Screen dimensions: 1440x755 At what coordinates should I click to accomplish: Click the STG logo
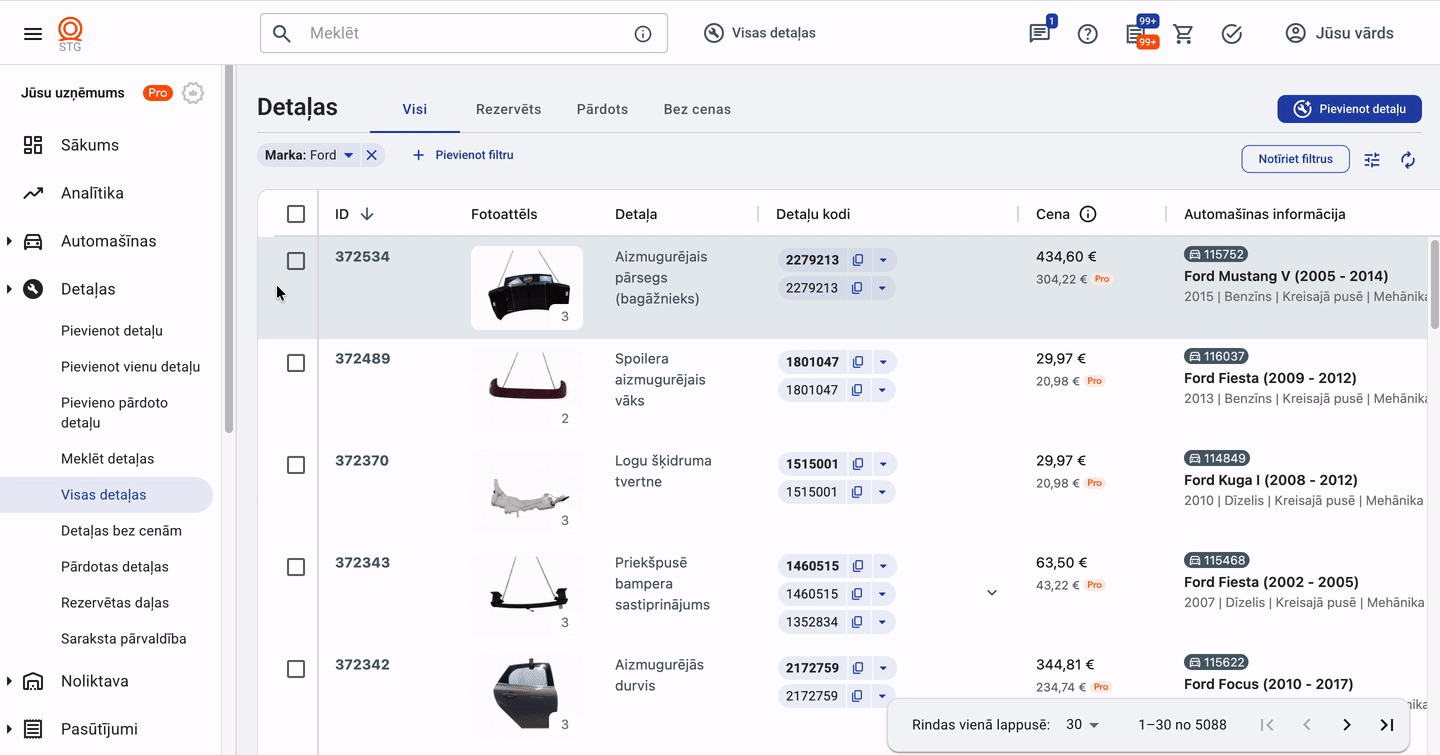click(70, 34)
